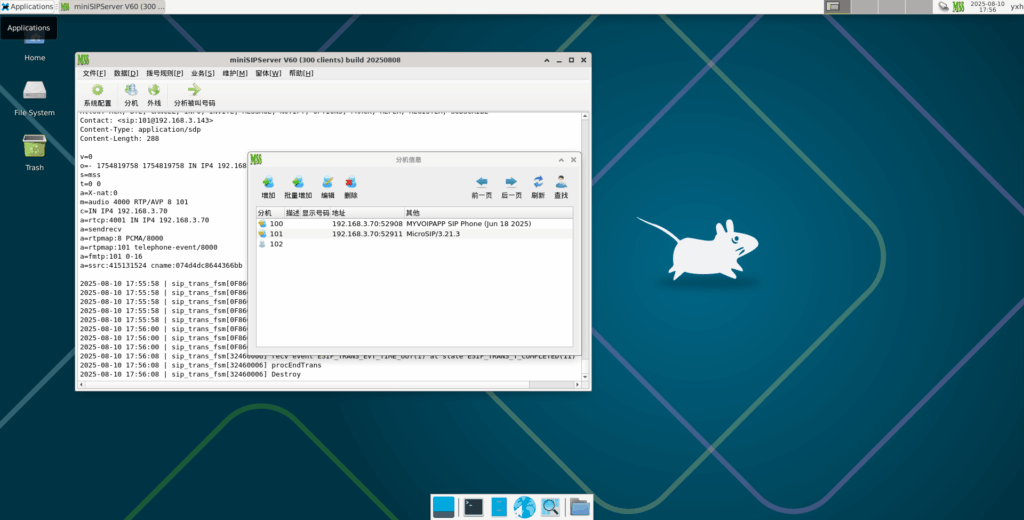
Task: Open the 数据[D] menu
Action: point(125,73)
